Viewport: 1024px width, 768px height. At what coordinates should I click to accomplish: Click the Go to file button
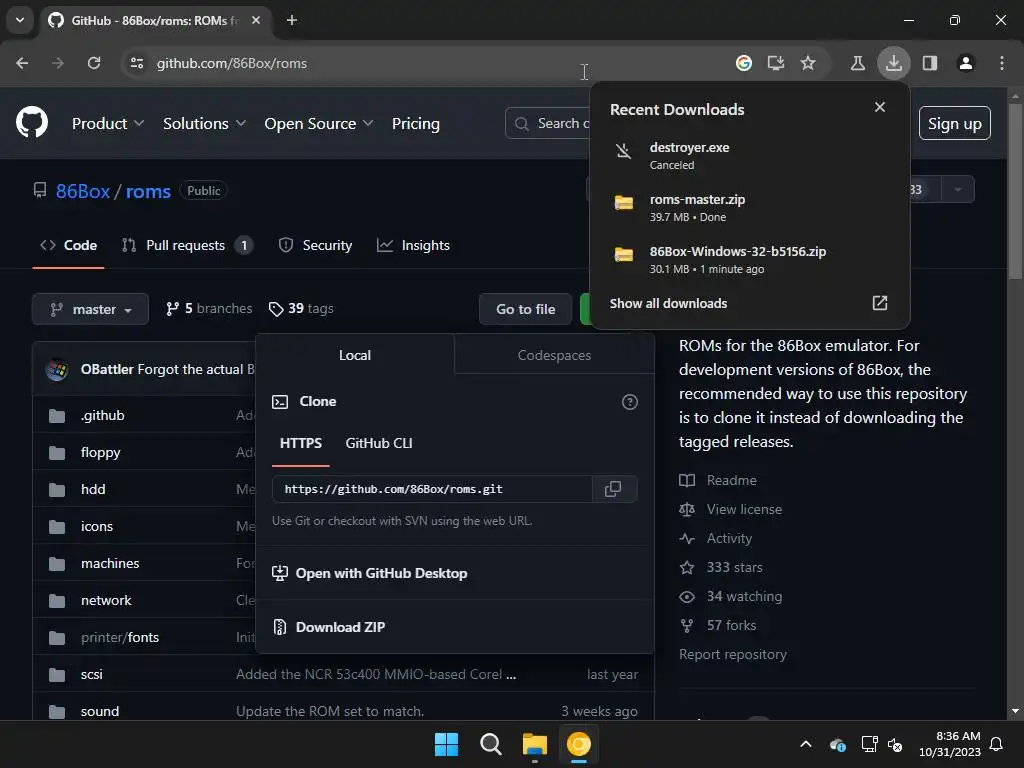coord(526,310)
